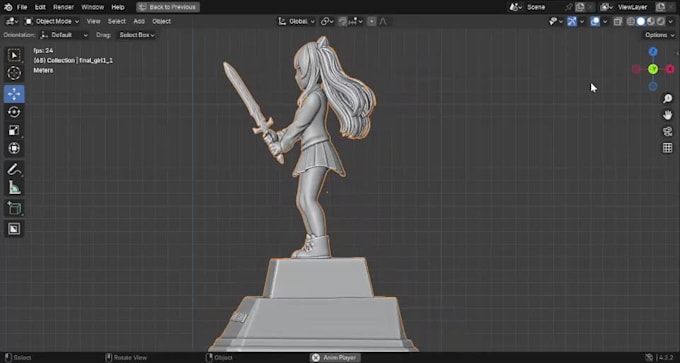Open the viewport Add menu

point(139,21)
